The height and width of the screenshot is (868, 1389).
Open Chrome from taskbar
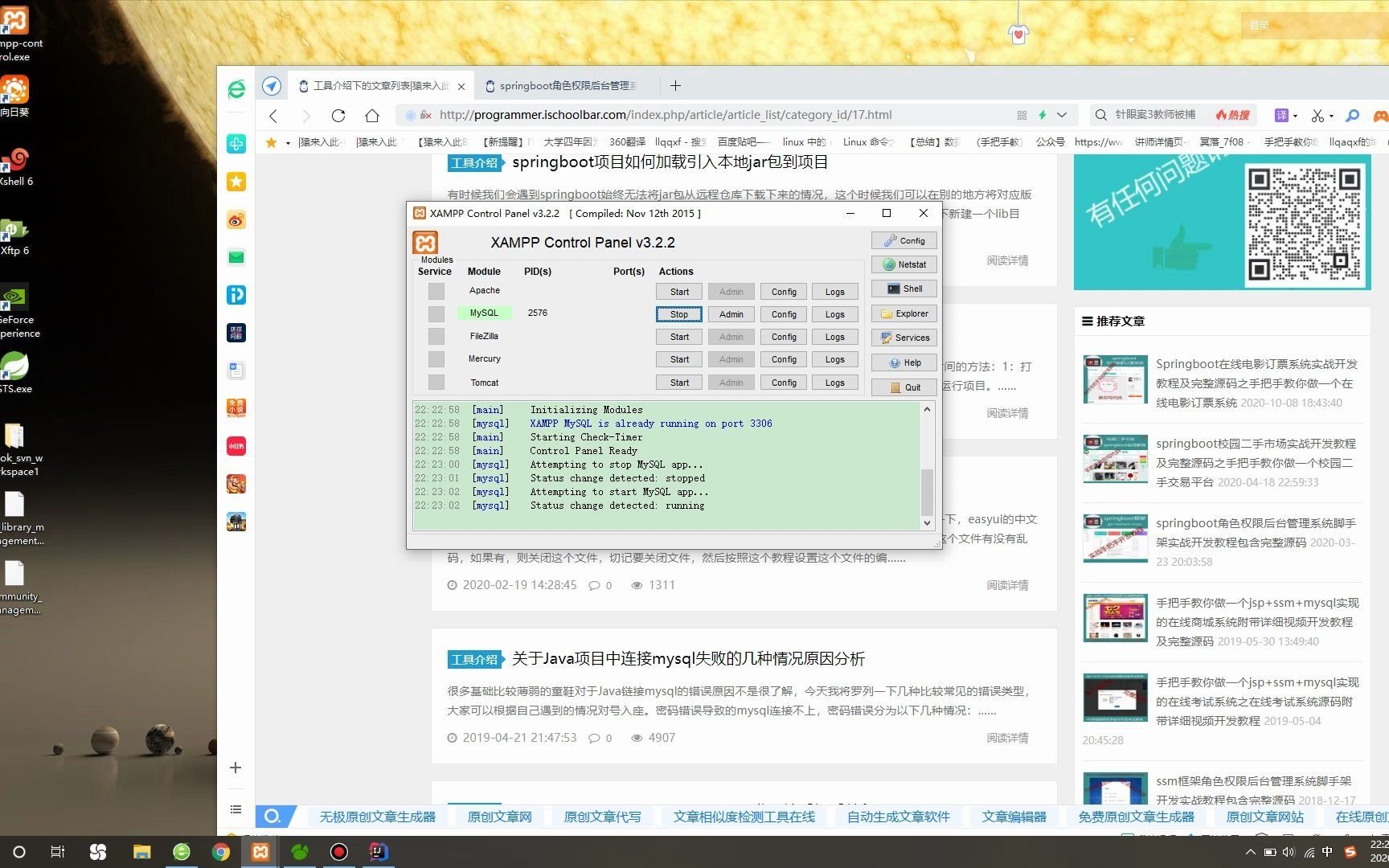coord(220,852)
